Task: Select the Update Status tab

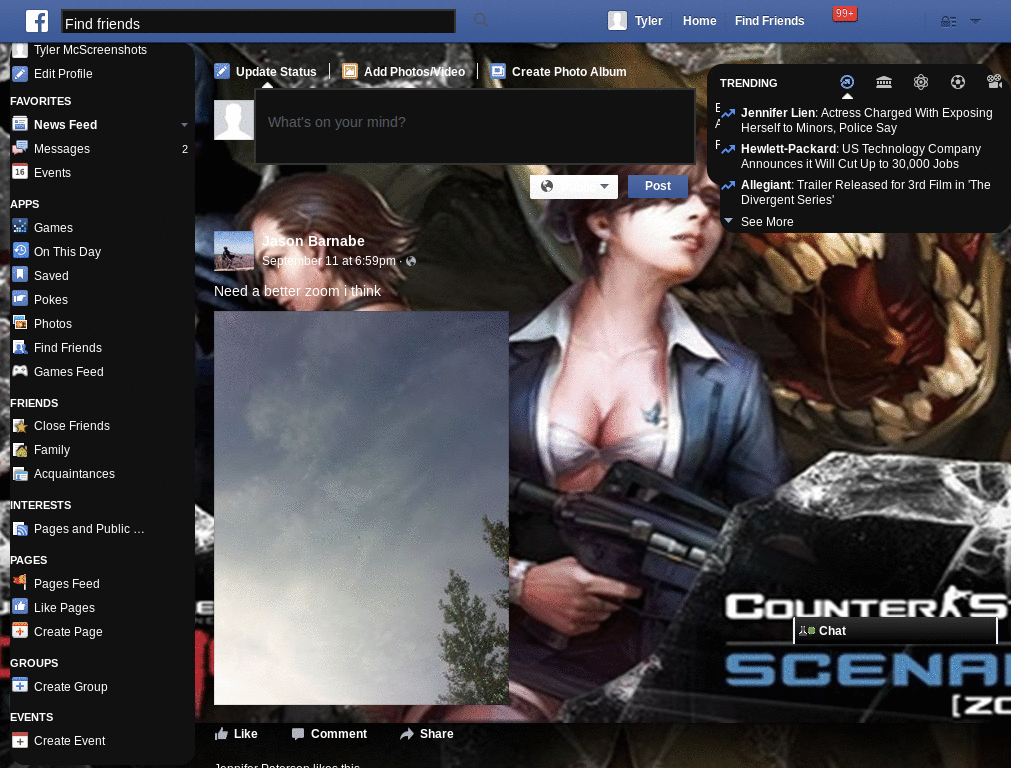Action: click(266, 72)
